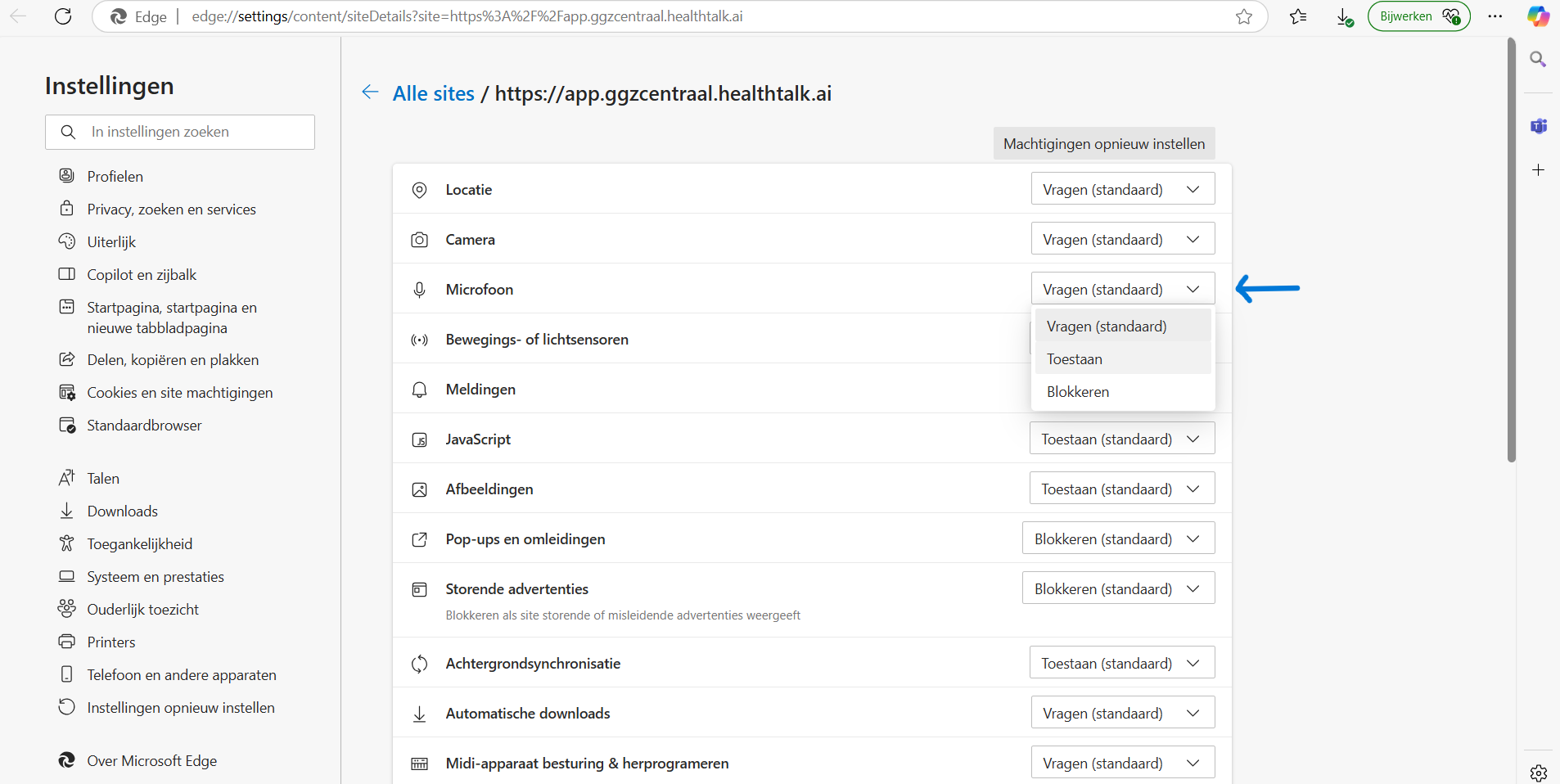1560x784 pixels.
Task: Open the Copilot icon in toolbar
Action: [1538, 16]
